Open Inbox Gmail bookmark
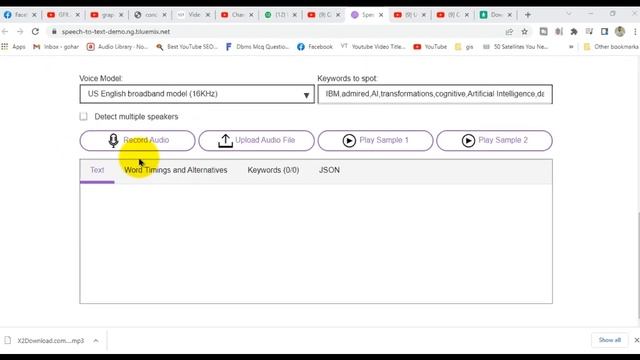Screen dimensions: 640x360 (x=56, y=47)
